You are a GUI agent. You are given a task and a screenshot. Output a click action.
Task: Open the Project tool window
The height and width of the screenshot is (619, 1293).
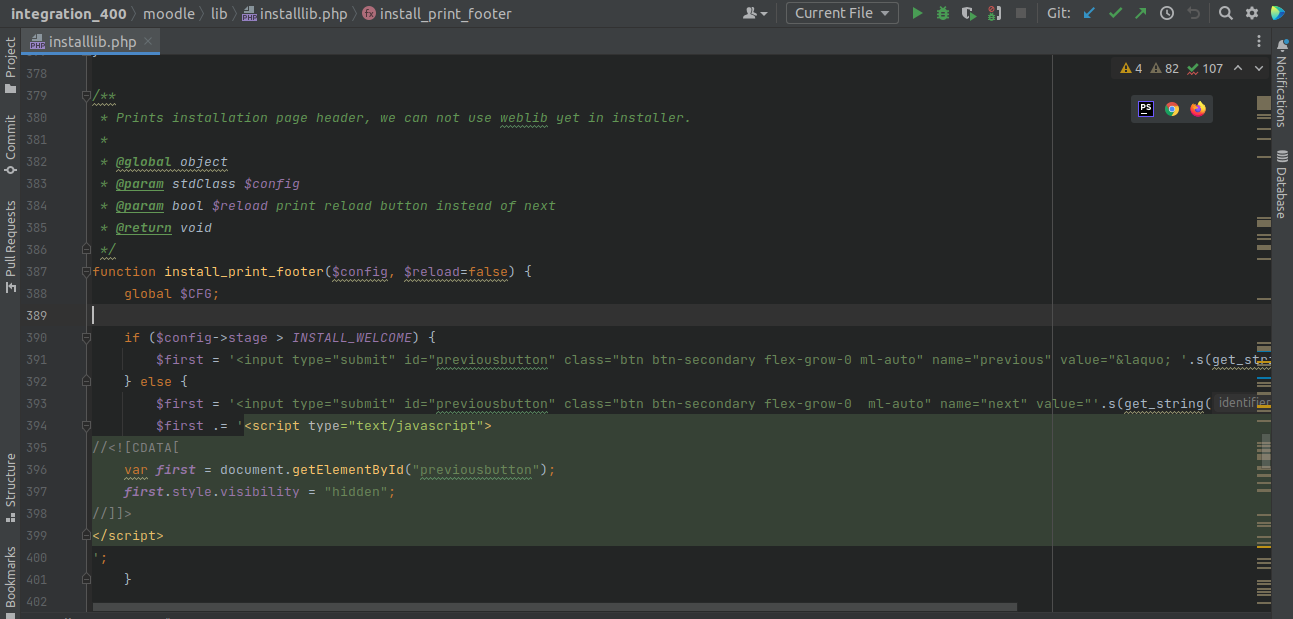pyautogui.click(x=10, y=65)
